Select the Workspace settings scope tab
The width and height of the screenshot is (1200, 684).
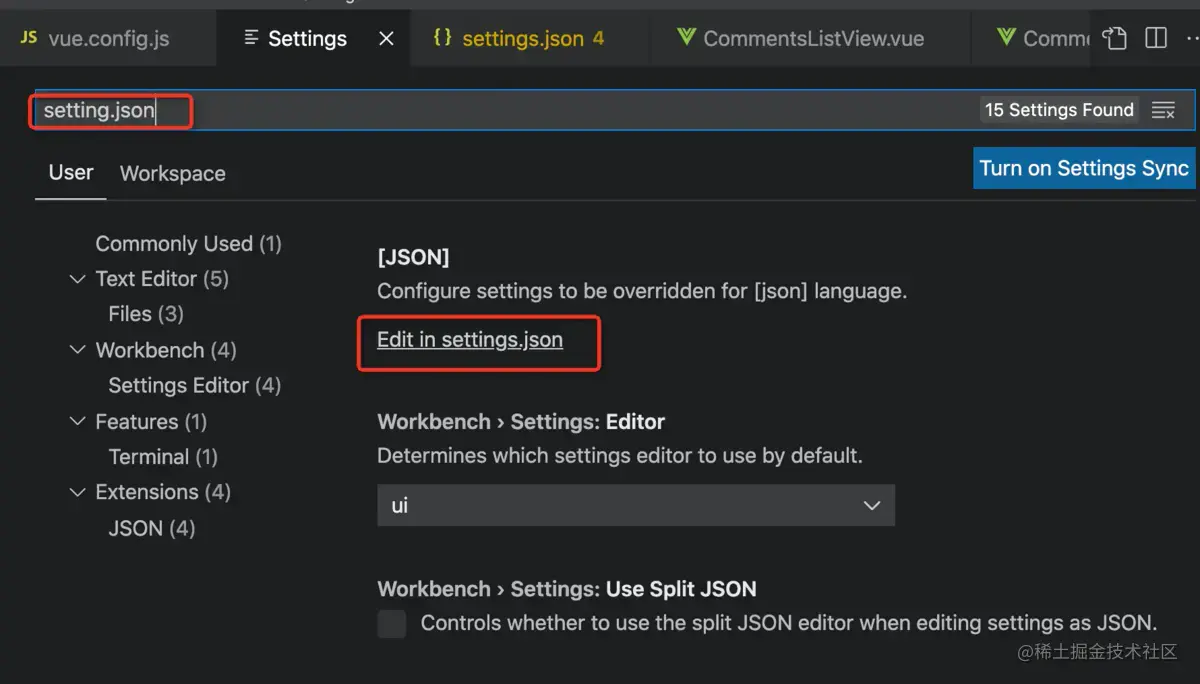tap(173, 174)
